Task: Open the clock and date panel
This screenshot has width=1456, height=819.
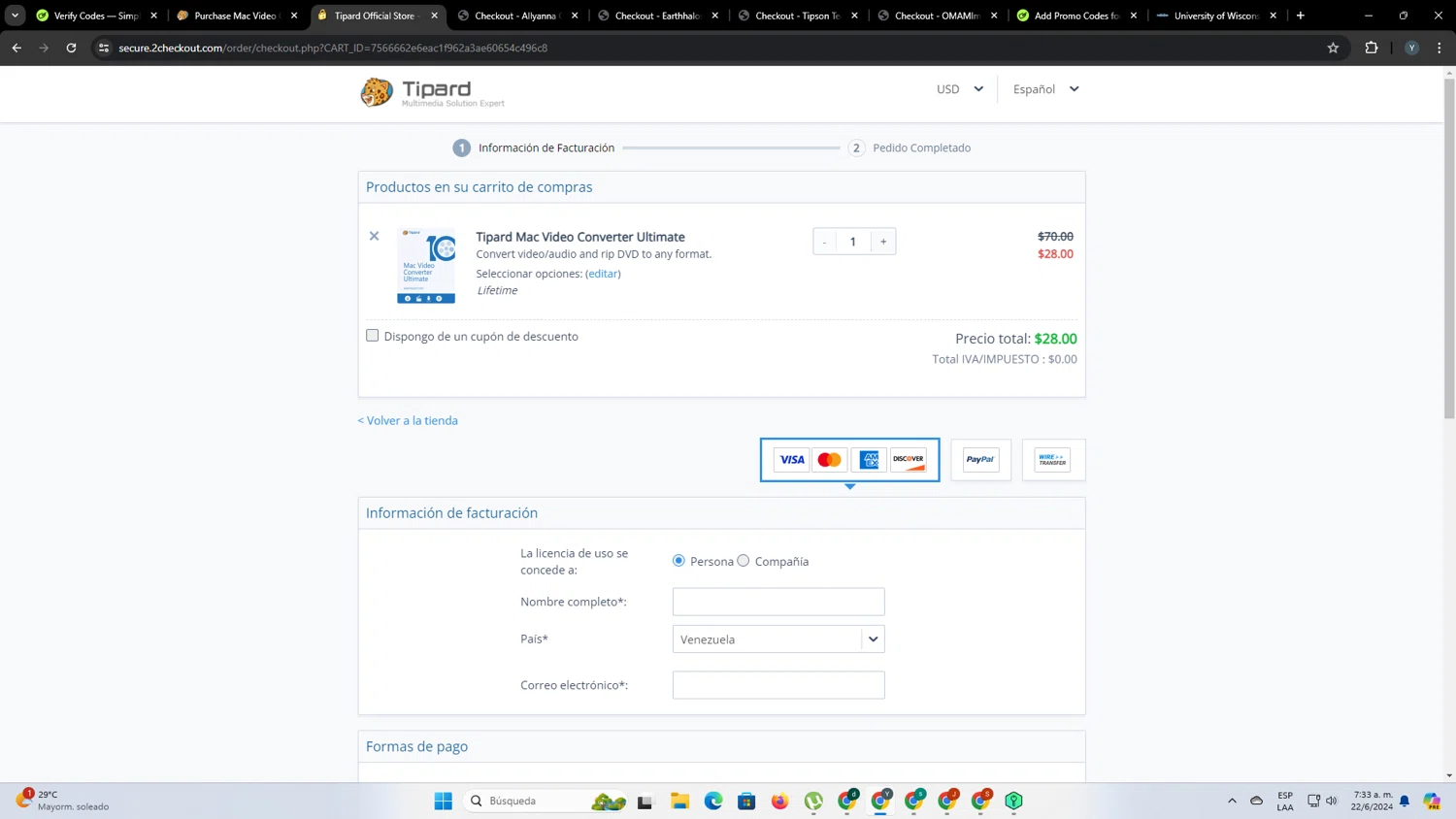Action: click(x=1373, y=801)
